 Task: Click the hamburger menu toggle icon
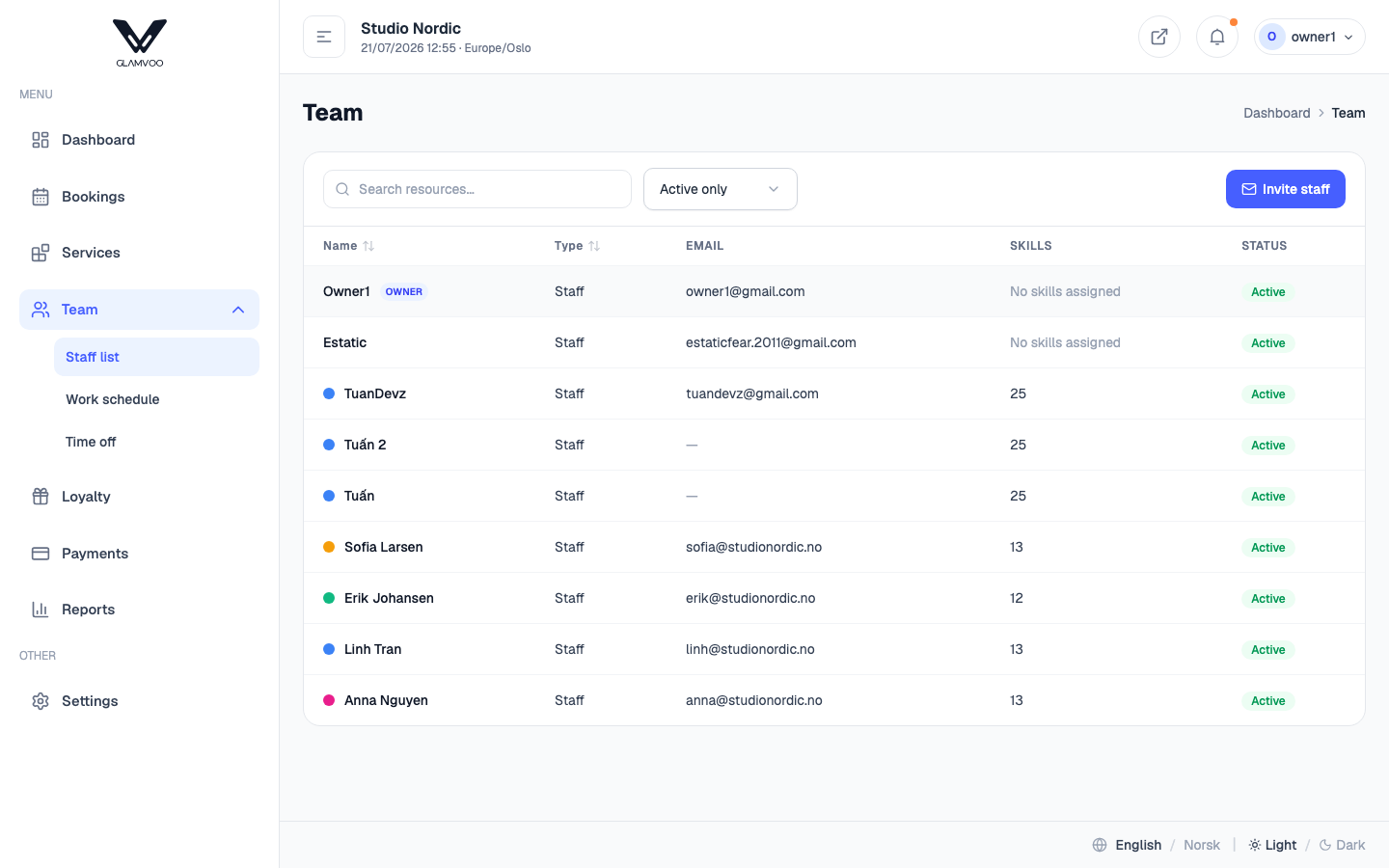324,37
